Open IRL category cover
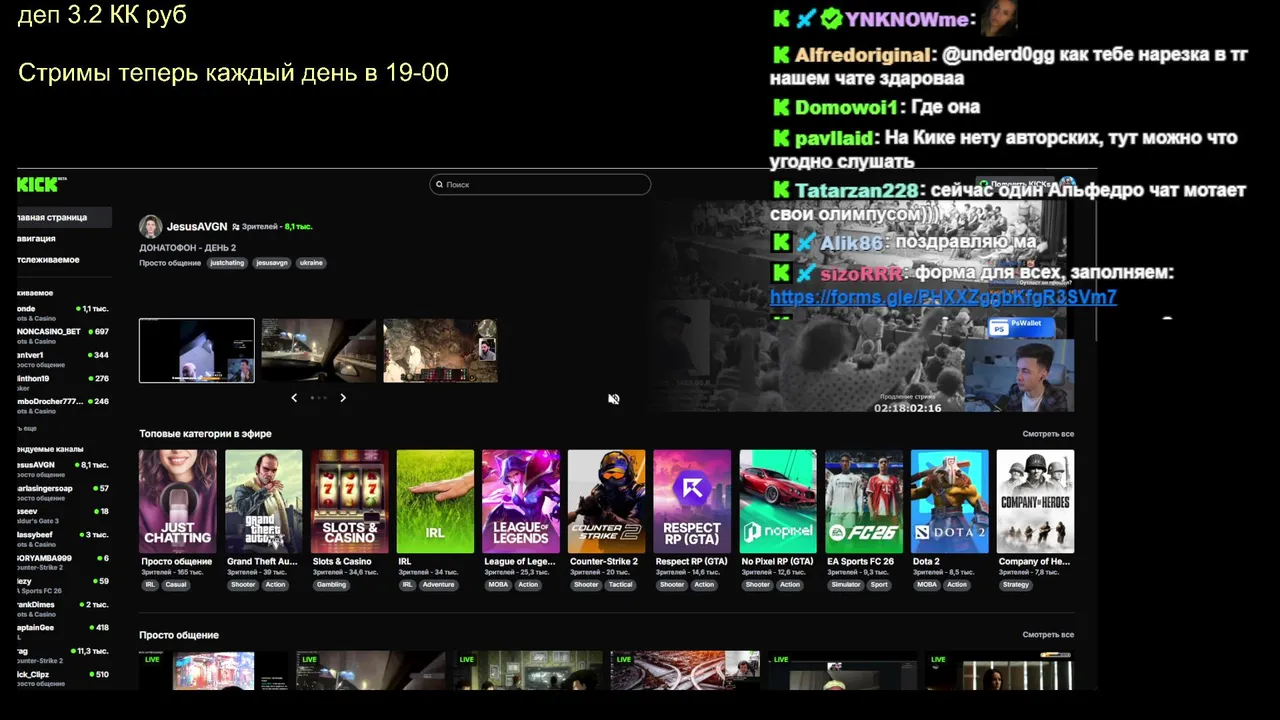1280x720 pixels. coord(435,501)
